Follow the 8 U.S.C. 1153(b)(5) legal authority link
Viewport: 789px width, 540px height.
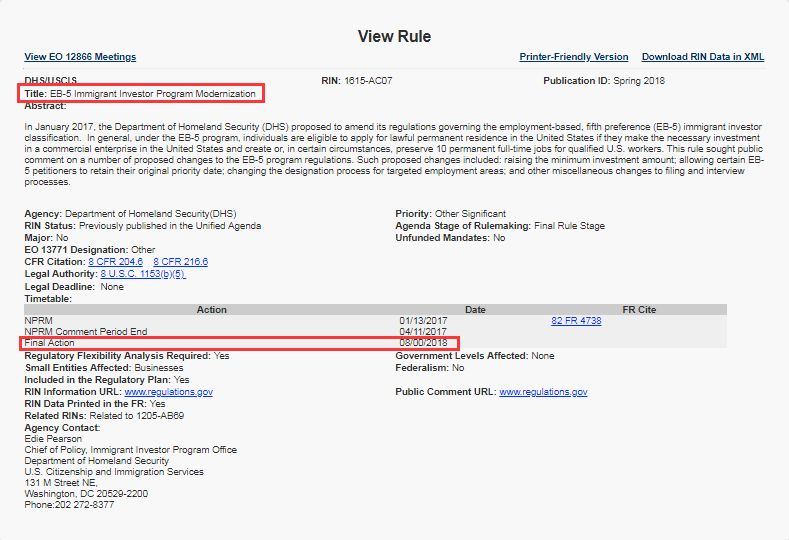coord(143,274)
